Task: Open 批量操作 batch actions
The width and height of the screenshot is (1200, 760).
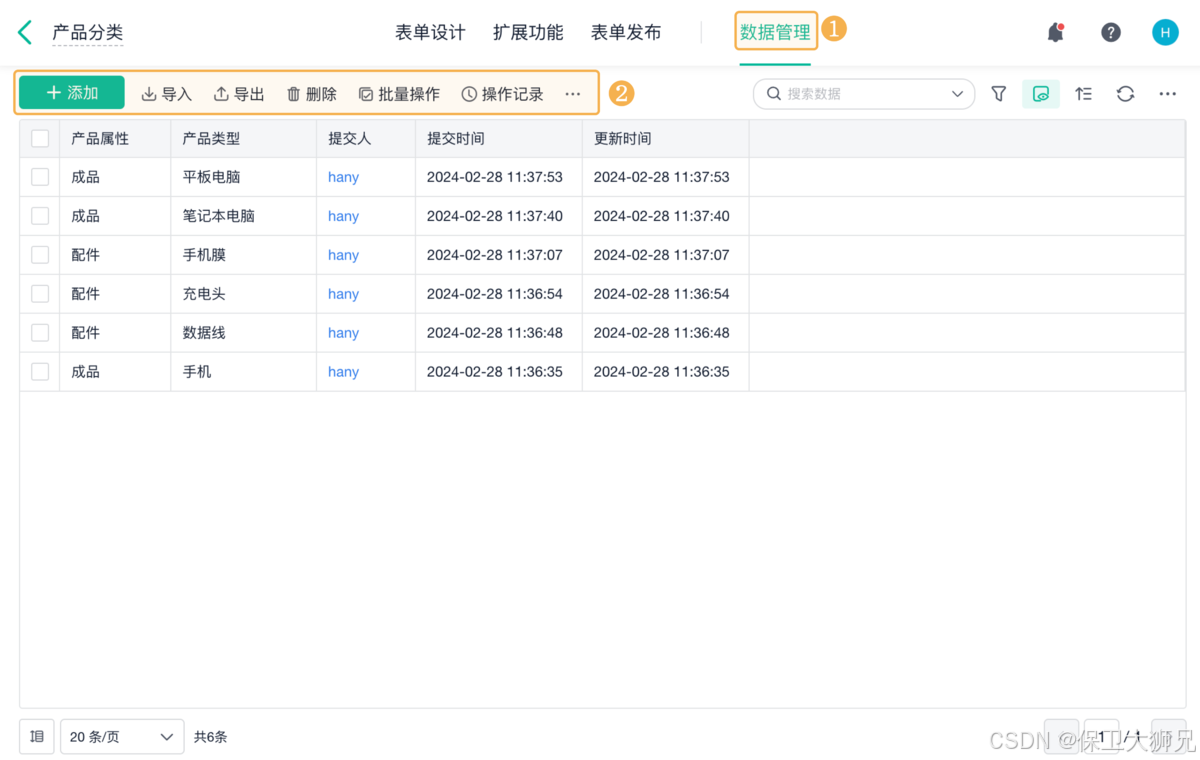Action: (x=399, y=94)
